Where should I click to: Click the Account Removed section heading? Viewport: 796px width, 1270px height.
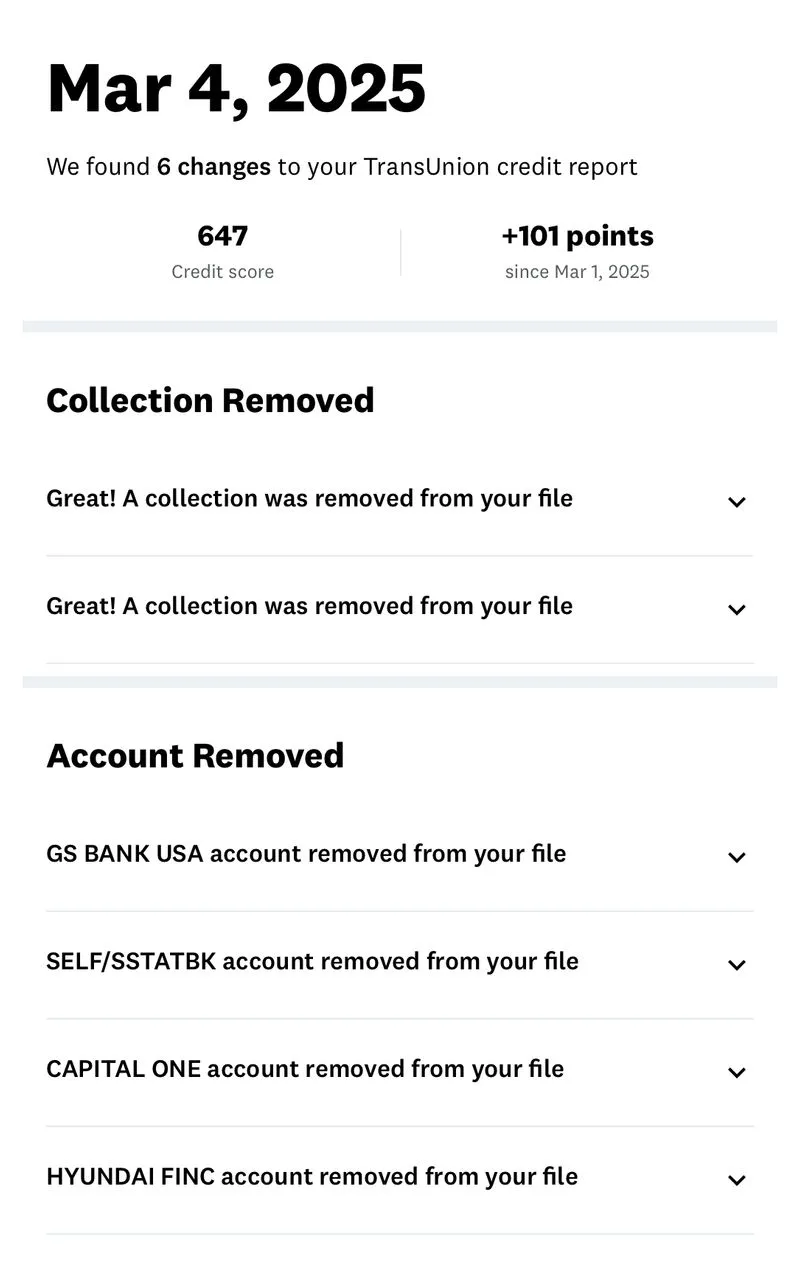click(195, 755)
